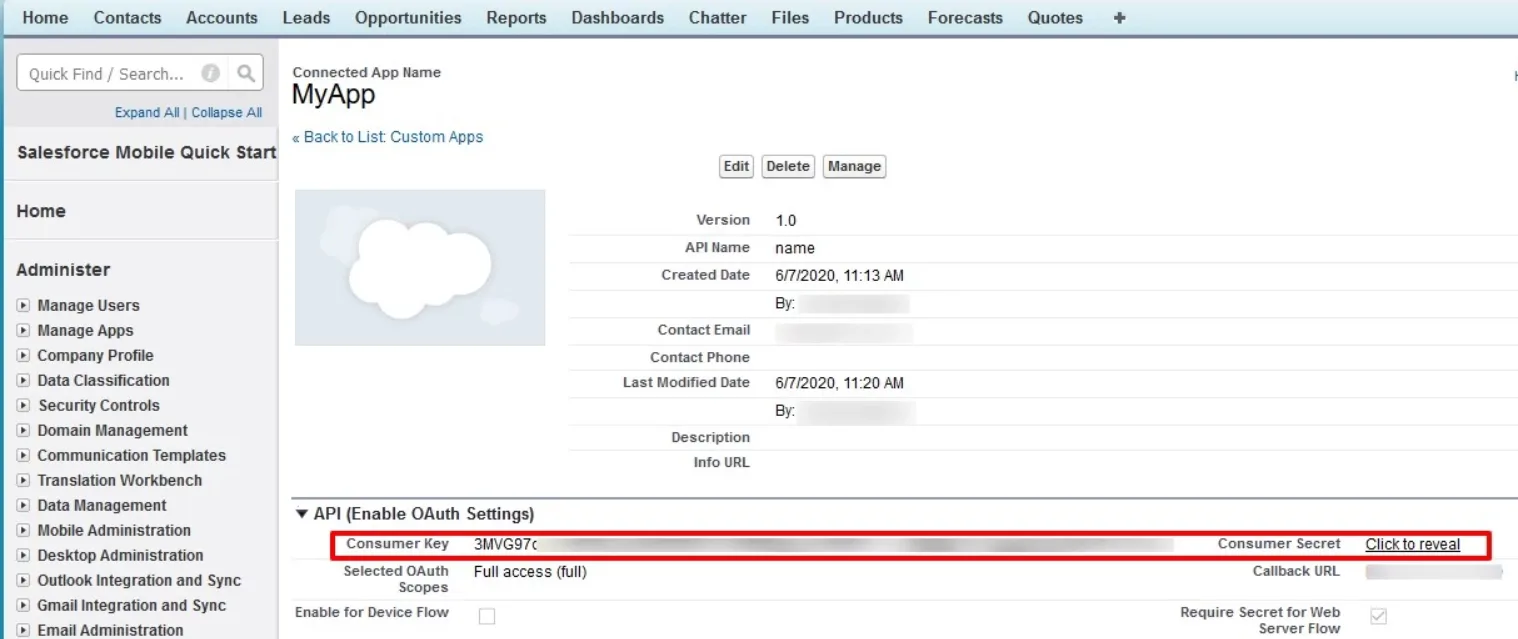Open the Reports tab
The width and height of the screenshot is (1518, 639).
coord(516,17)
